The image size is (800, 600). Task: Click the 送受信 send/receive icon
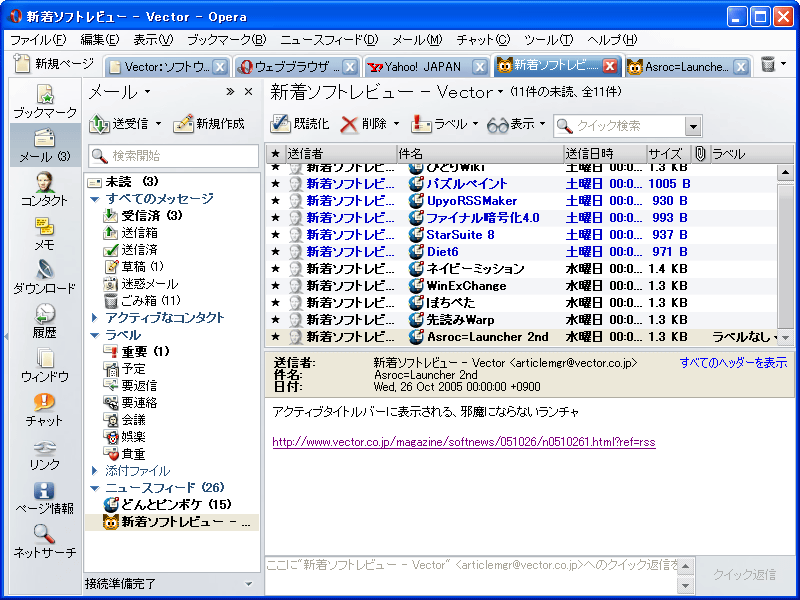tap(99, 124)
